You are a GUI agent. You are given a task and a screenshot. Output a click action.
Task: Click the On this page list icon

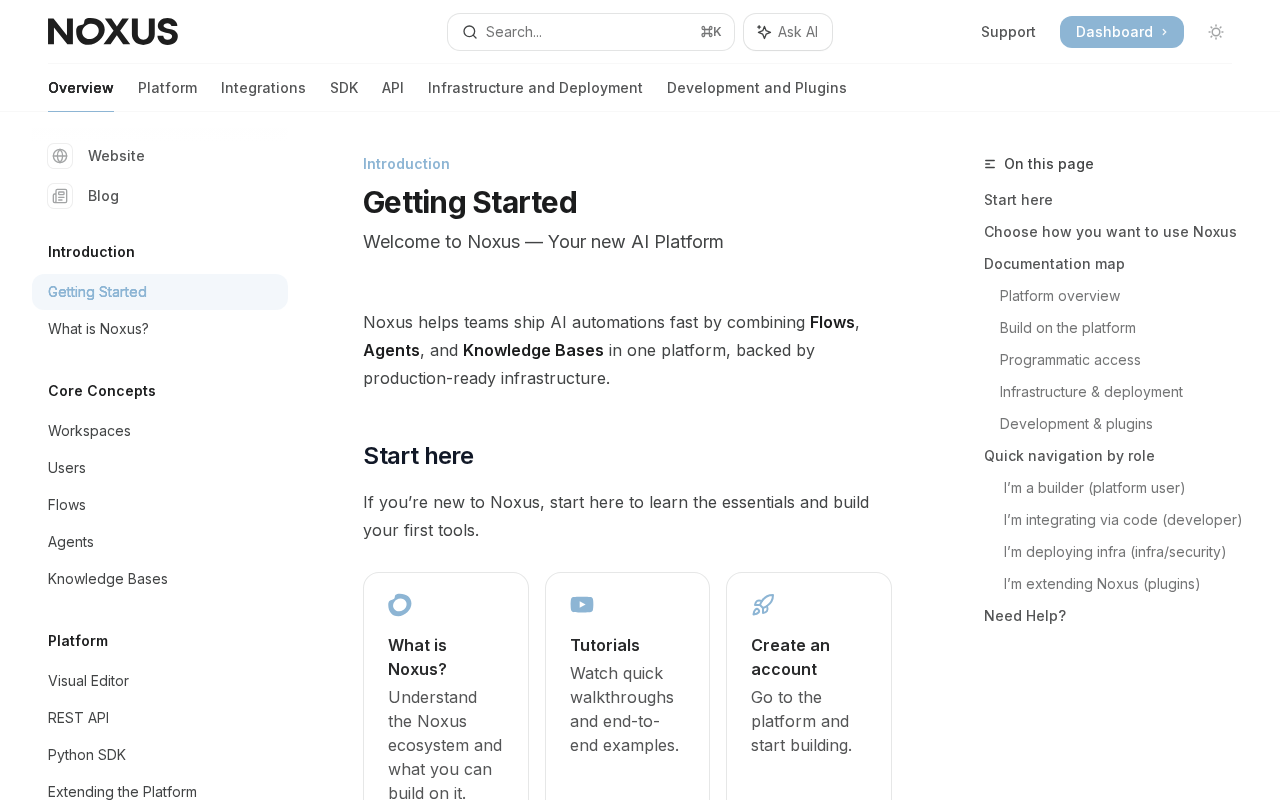(990, 164)
